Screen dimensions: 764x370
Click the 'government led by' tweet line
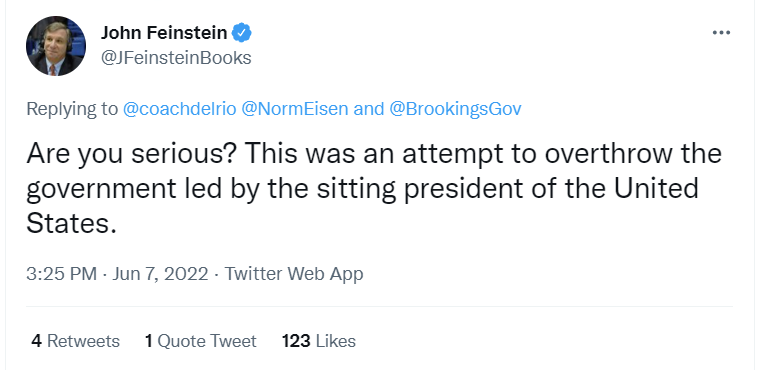click(362, 189)
